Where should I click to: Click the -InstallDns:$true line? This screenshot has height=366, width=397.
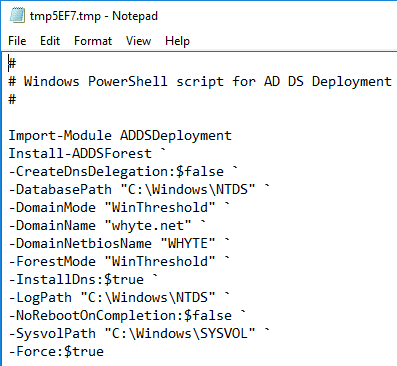pos(83,279)
